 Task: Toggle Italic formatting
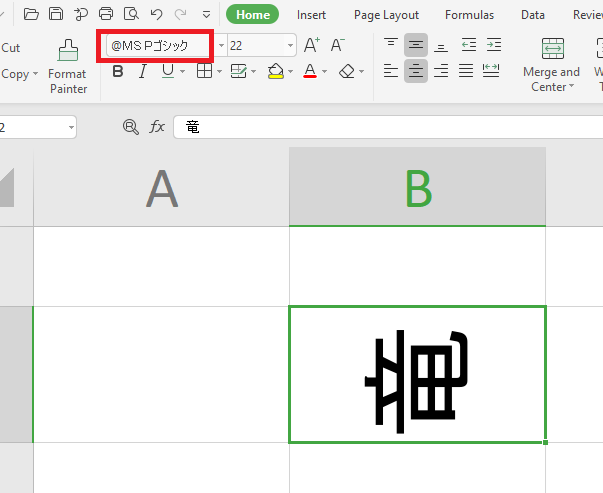(x=142, y=71)
